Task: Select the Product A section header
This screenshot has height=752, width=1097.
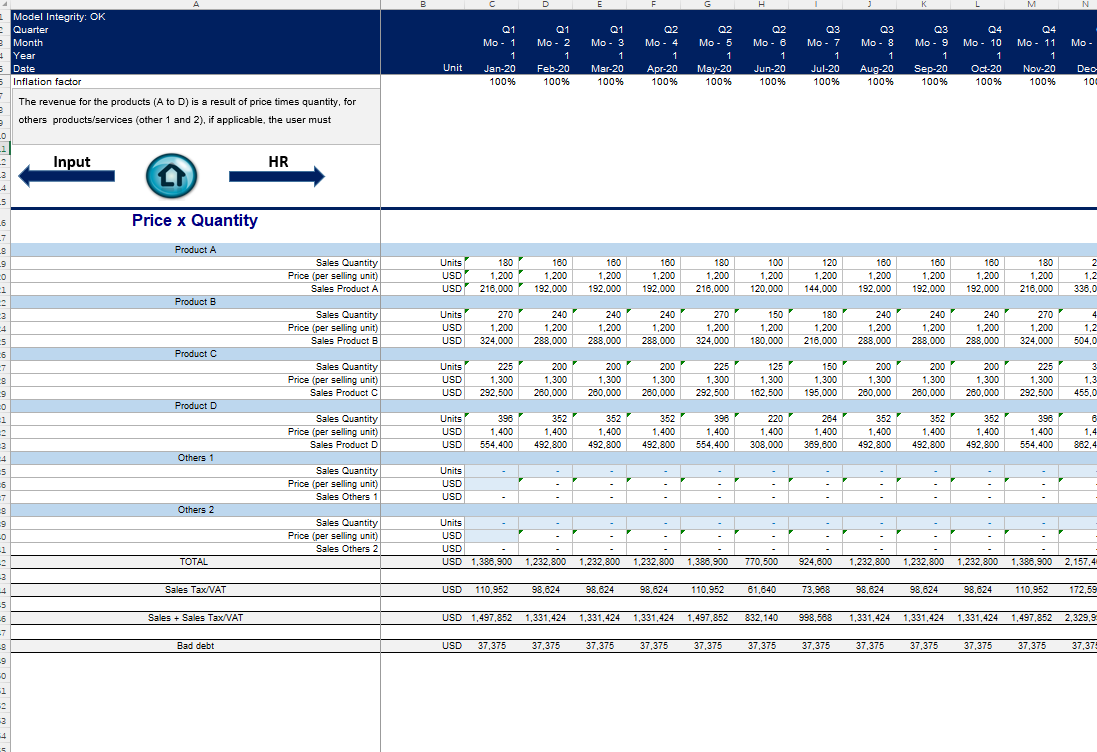Action: (195, 250)
